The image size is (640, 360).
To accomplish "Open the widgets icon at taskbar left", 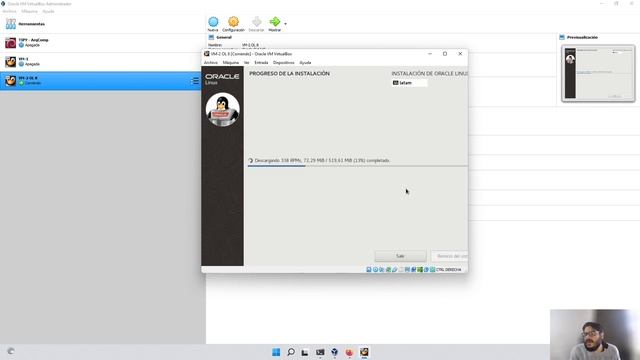I will (11, 351).
